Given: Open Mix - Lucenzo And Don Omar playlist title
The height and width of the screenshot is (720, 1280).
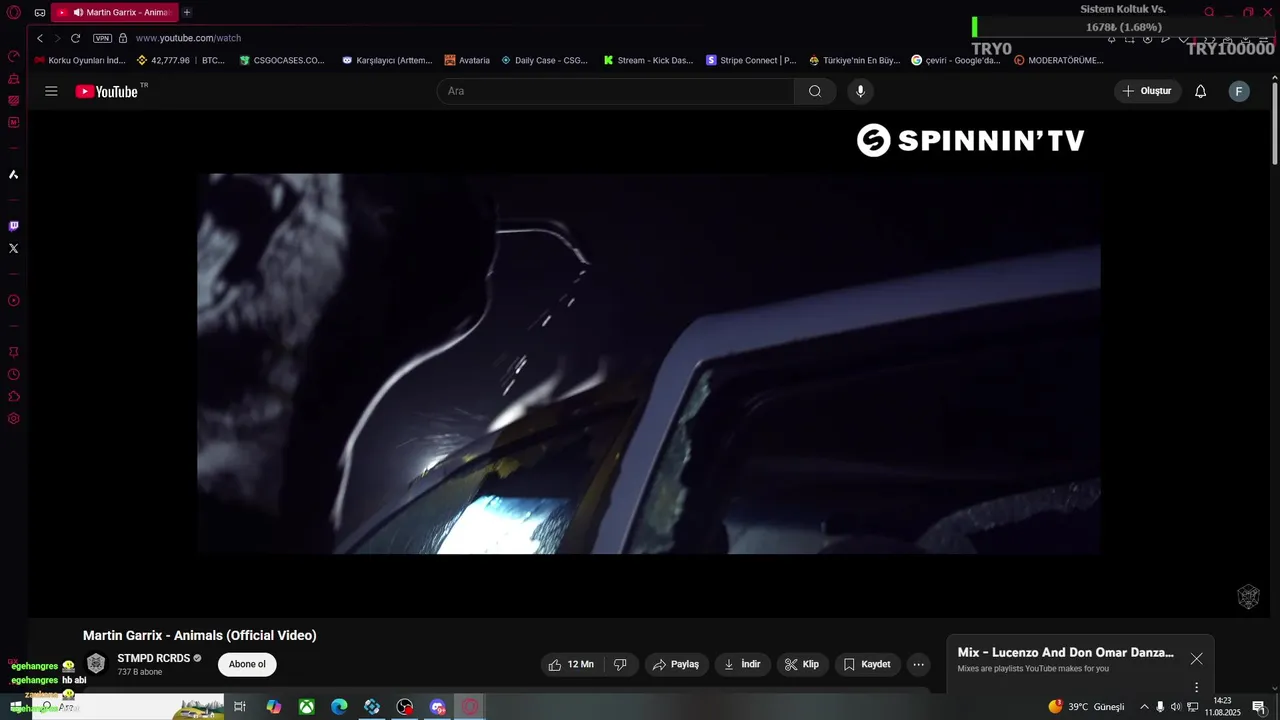Looking at the screenshot, I should 1065,652.
